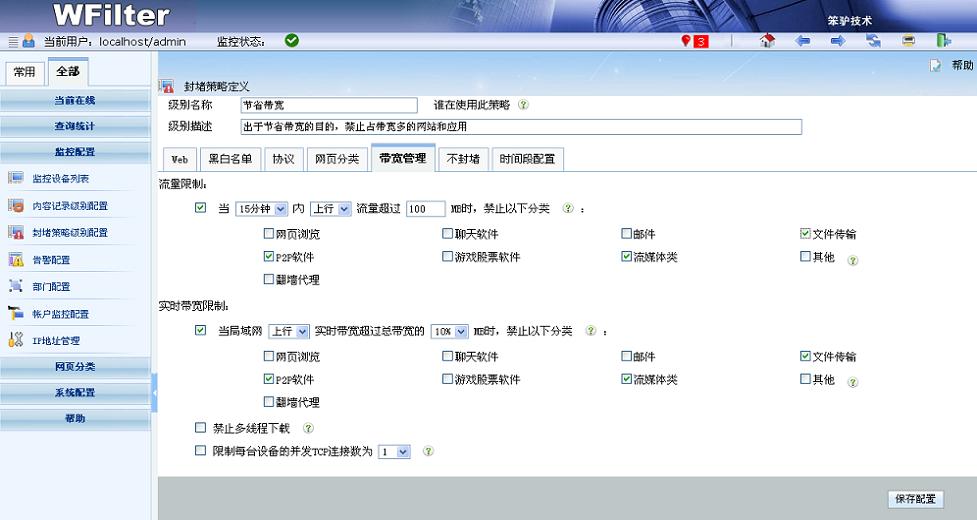Uncheck 文件传输 under 实时带宽限制
This screenshot has height=520, width=977.
tap(805, 356)
